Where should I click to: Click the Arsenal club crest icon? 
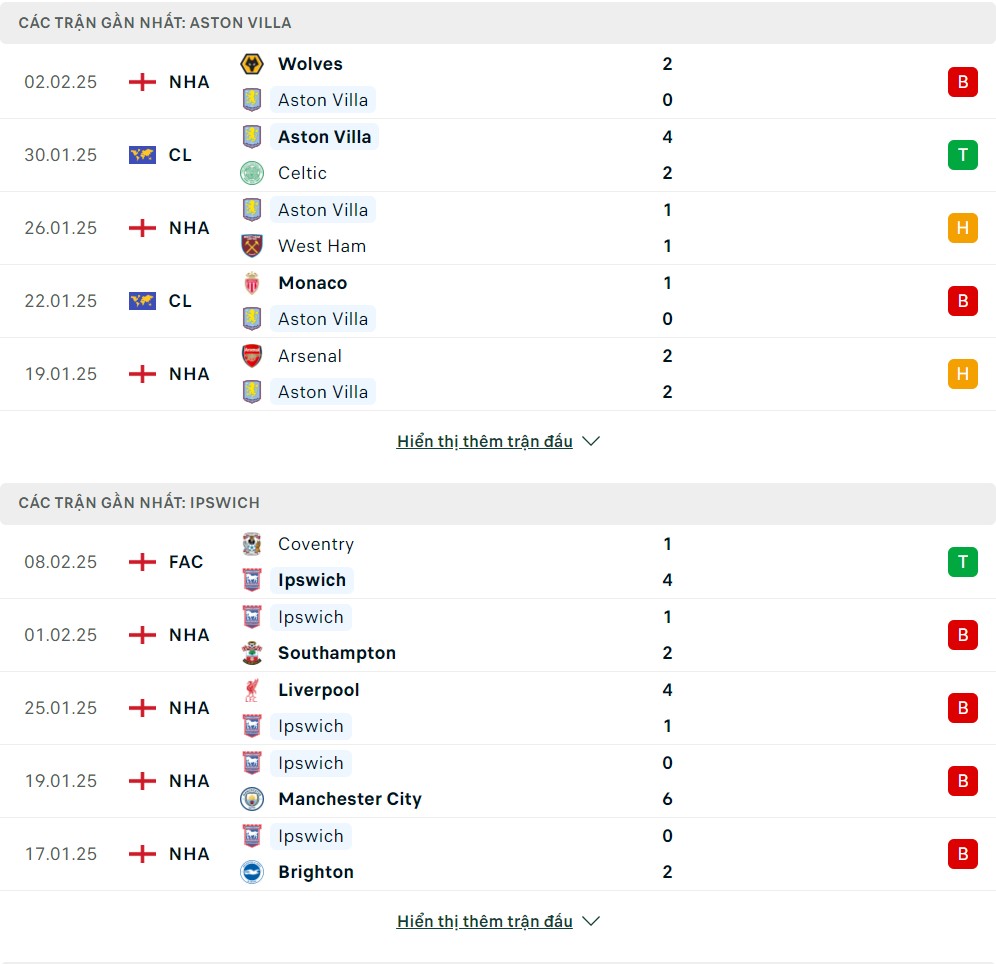pos(252,356)
